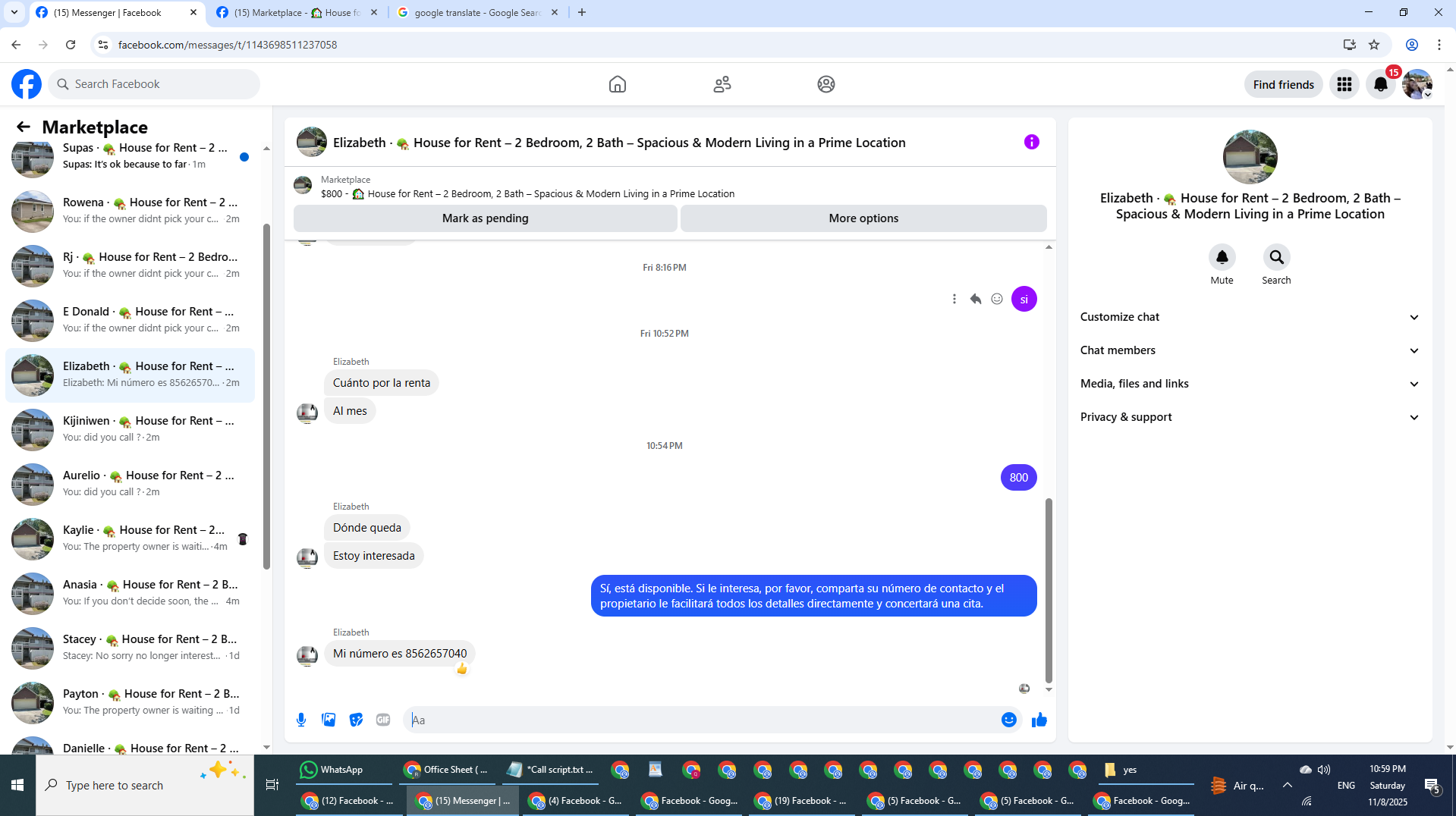Open Office Sheet window in taskbar
The image size is (1456, 816).
[x=446, y=770]
